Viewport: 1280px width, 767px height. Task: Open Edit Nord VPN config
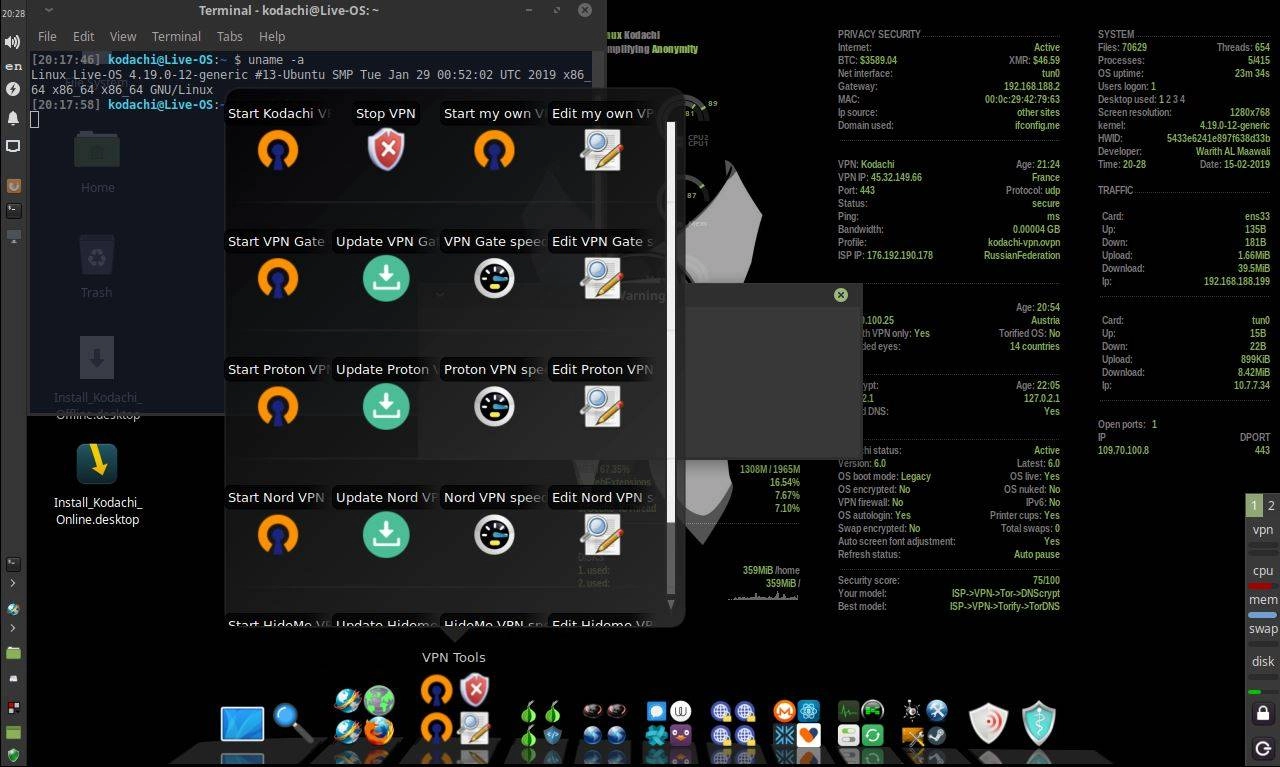602,535
